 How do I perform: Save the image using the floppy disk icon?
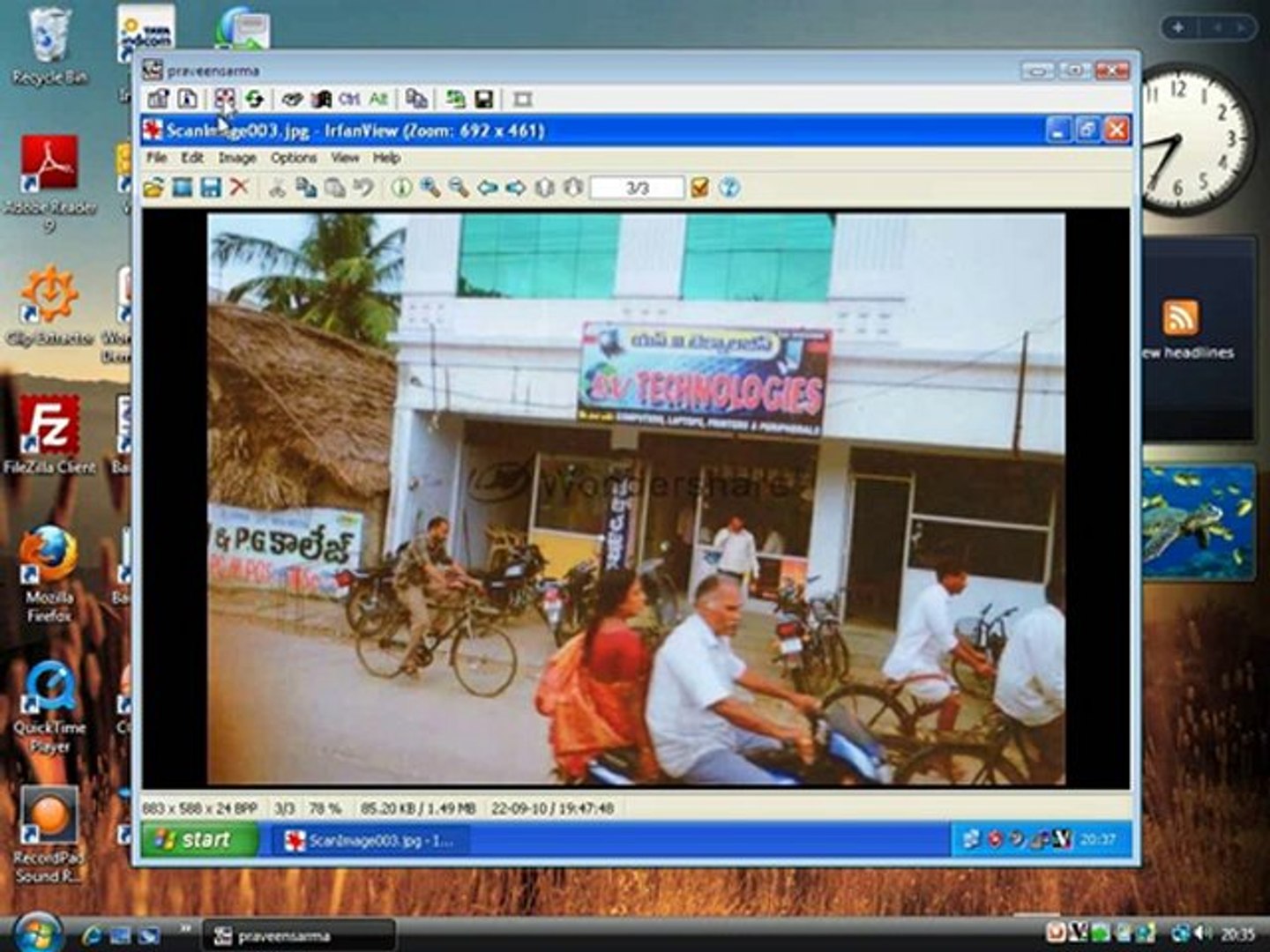click(210, 188)
